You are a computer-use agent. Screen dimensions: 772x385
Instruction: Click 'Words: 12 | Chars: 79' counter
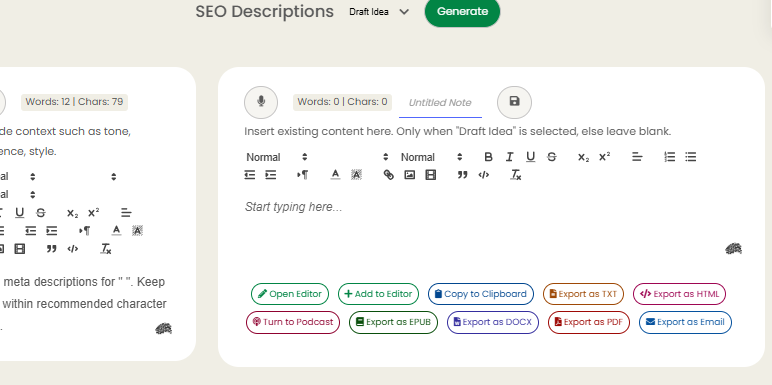pyautogui.click(x=74, y=102)
